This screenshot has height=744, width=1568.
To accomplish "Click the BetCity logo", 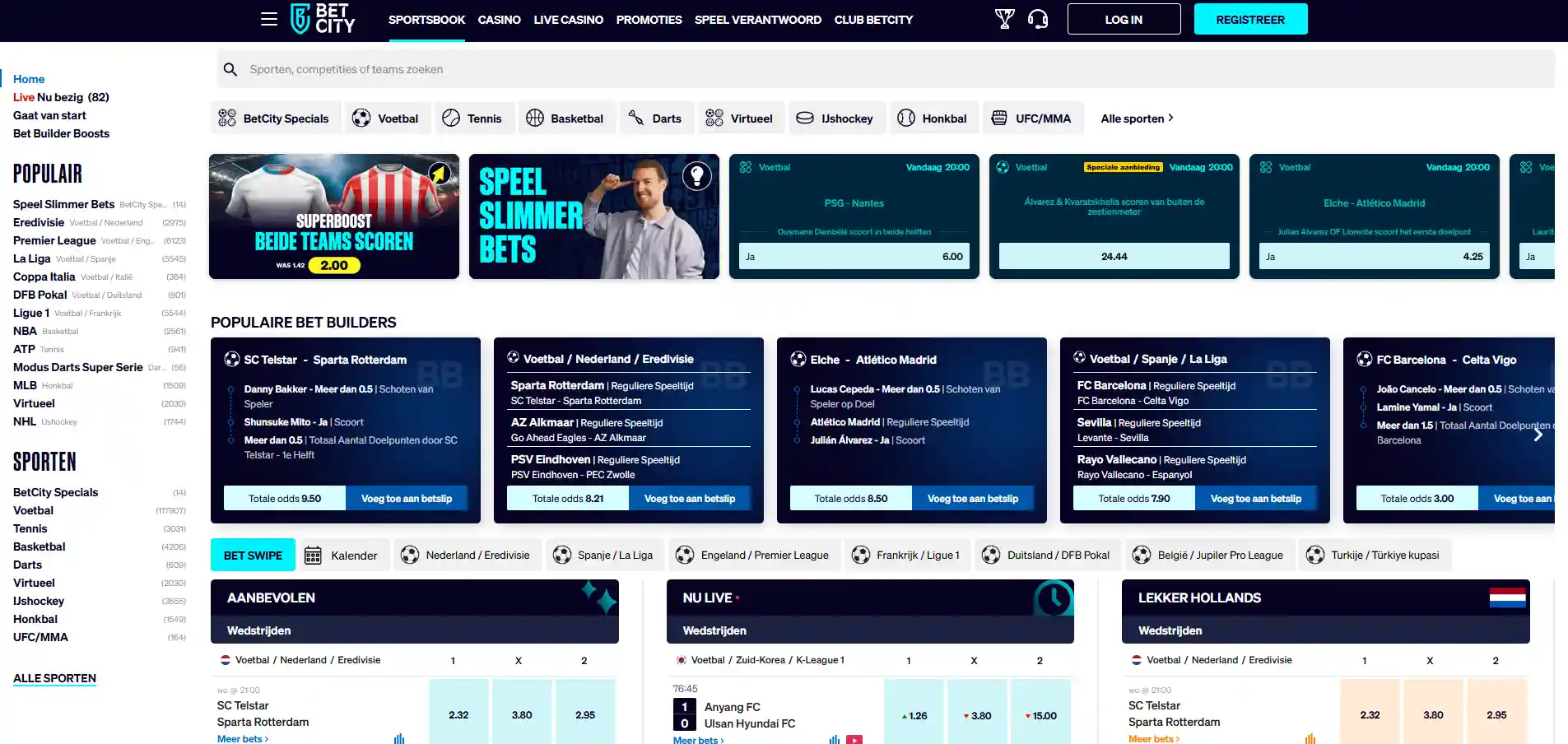I will point(323,19).
